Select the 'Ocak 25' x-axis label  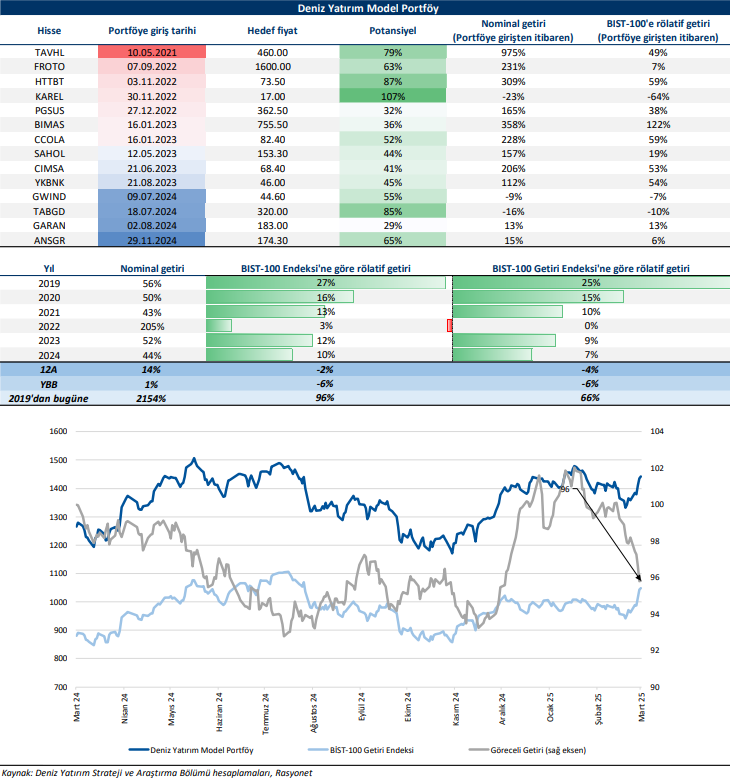coord(551,703)
